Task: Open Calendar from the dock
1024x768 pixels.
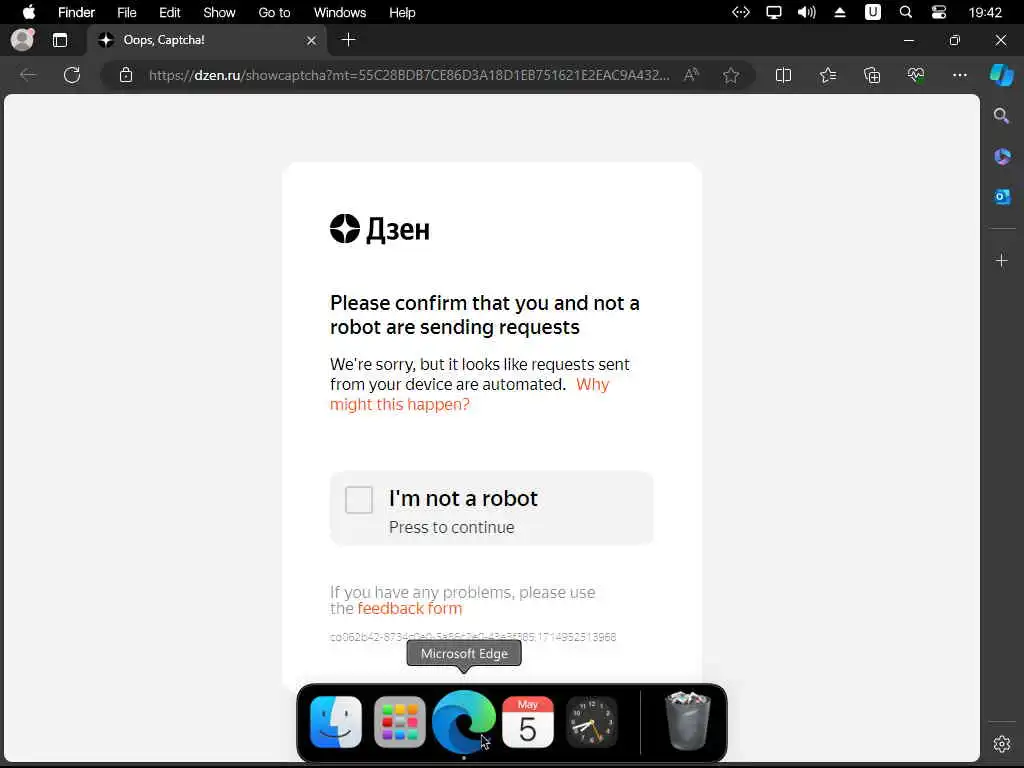Action: pyautogui.click(x=528, y=722)
